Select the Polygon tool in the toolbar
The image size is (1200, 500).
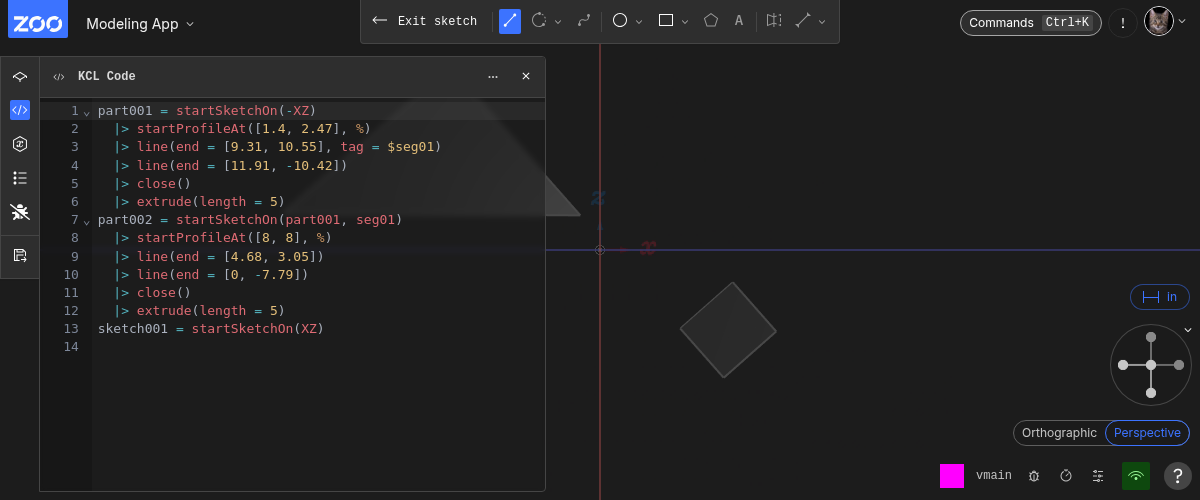click(x=711, y=21)
